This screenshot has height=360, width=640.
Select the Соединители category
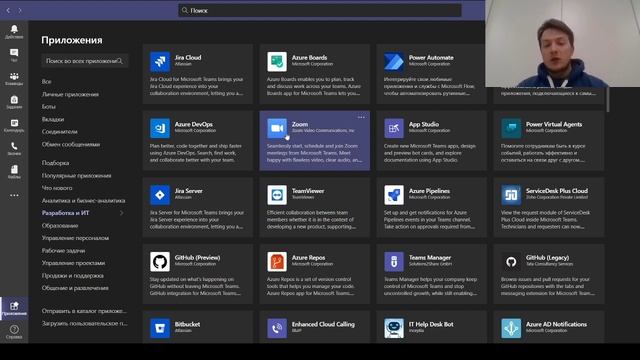pos(60,132)
